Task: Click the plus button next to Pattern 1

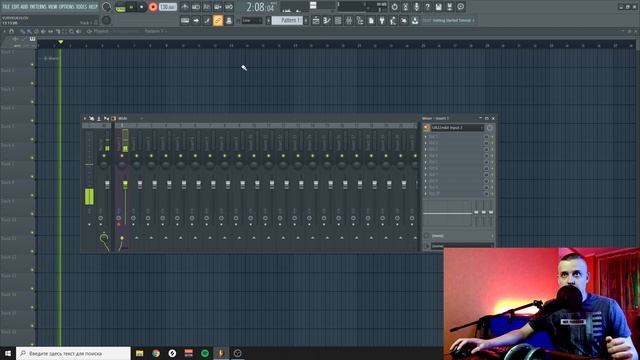Action: tap(306, 20)
